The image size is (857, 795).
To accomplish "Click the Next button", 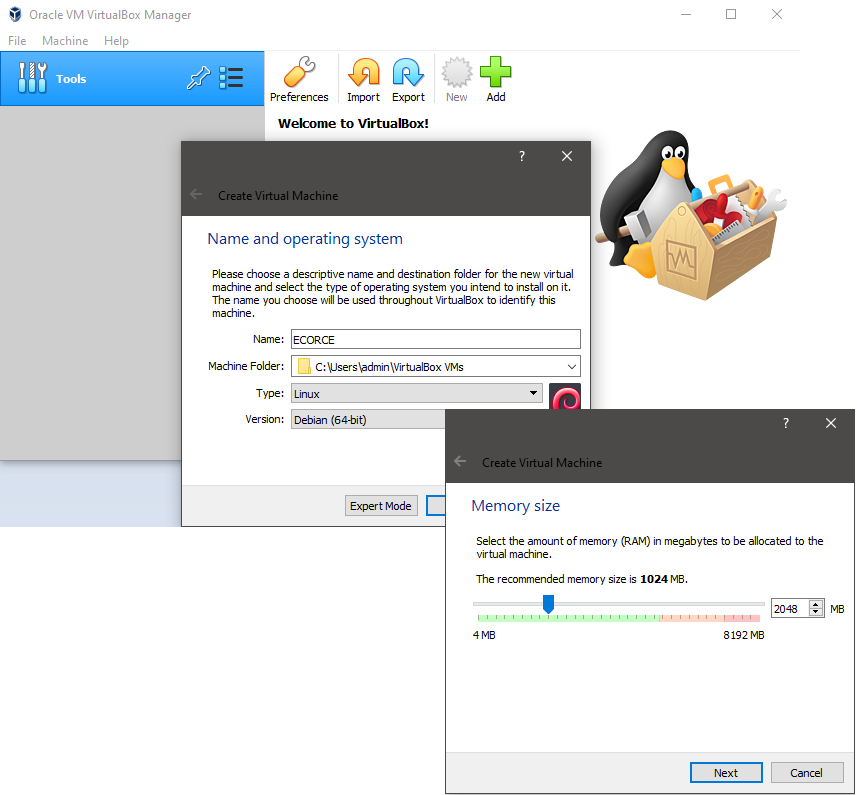I will (726, 773).
